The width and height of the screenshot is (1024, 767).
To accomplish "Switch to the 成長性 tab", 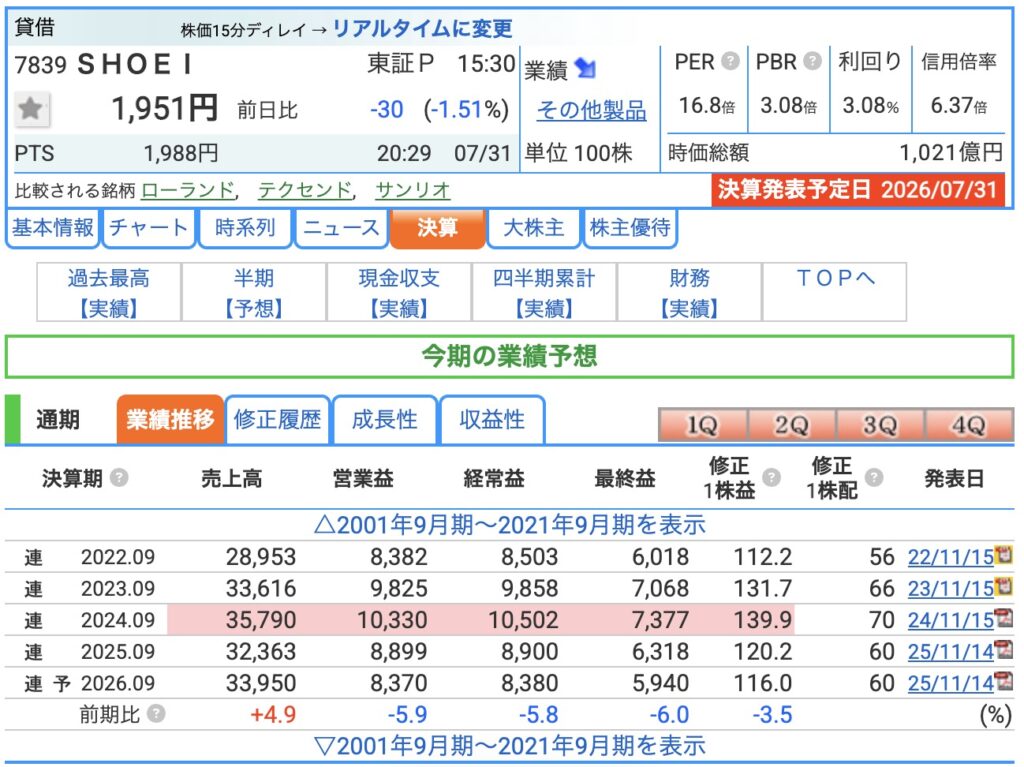I will tap(385, 419).
